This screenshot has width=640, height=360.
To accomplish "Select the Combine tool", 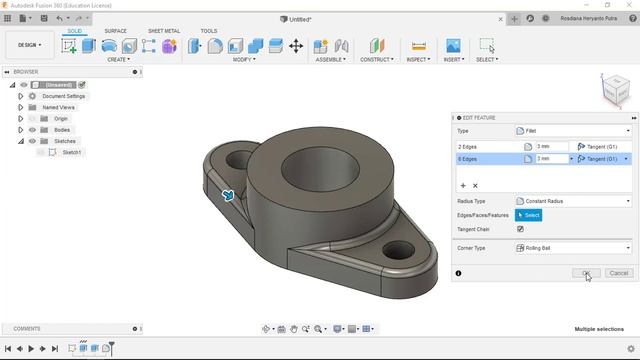I will [x=256, y=46].
